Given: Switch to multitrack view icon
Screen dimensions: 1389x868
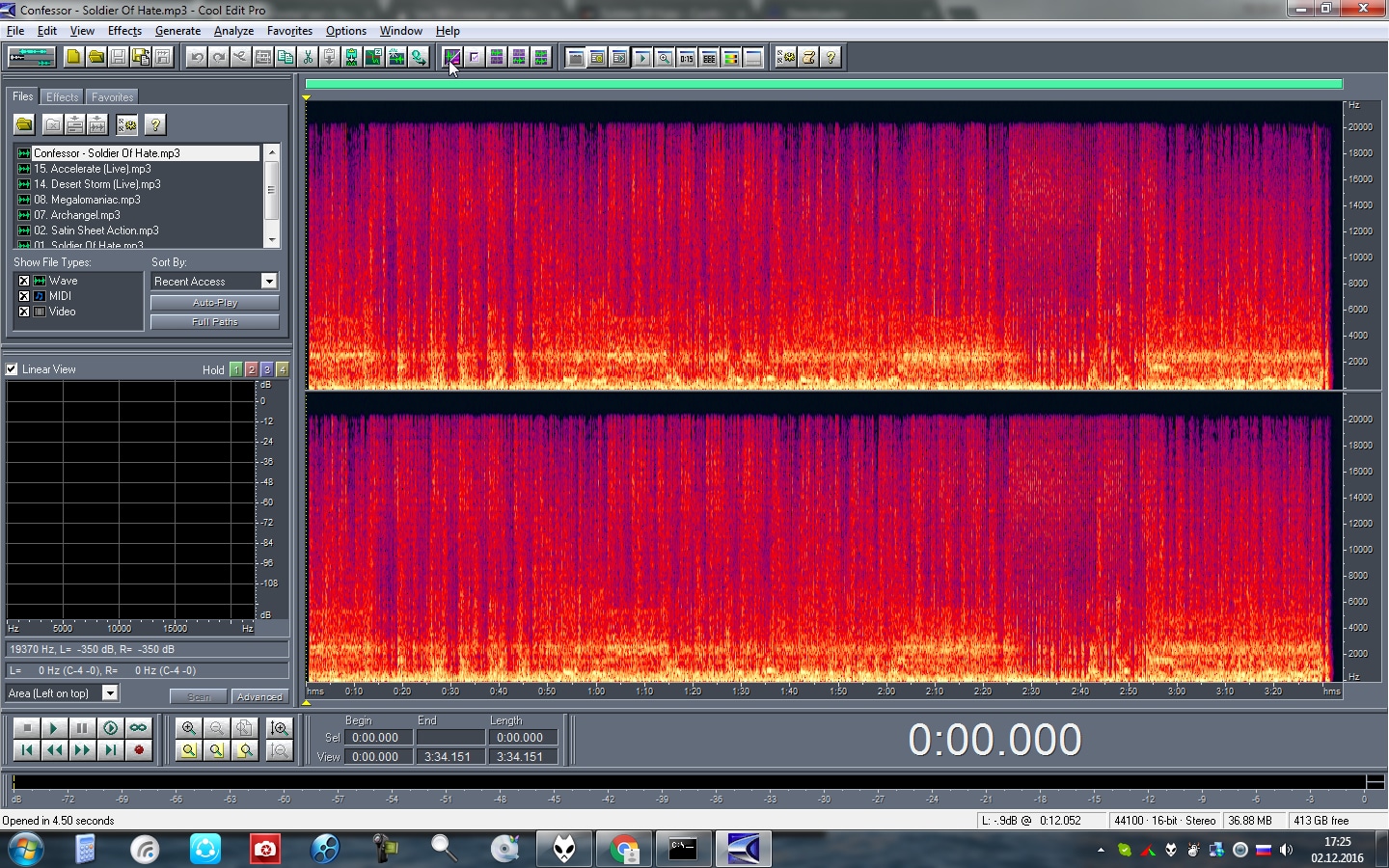Looking at the screenshot, I should click(x=31, y=57).
